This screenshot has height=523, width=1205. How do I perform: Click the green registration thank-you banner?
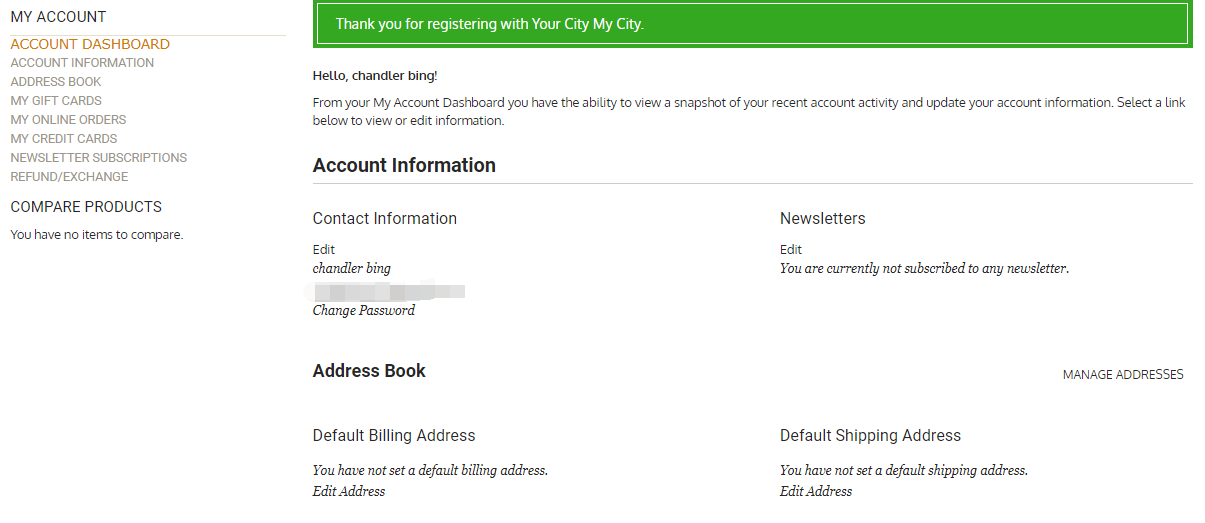pos(752,24)
